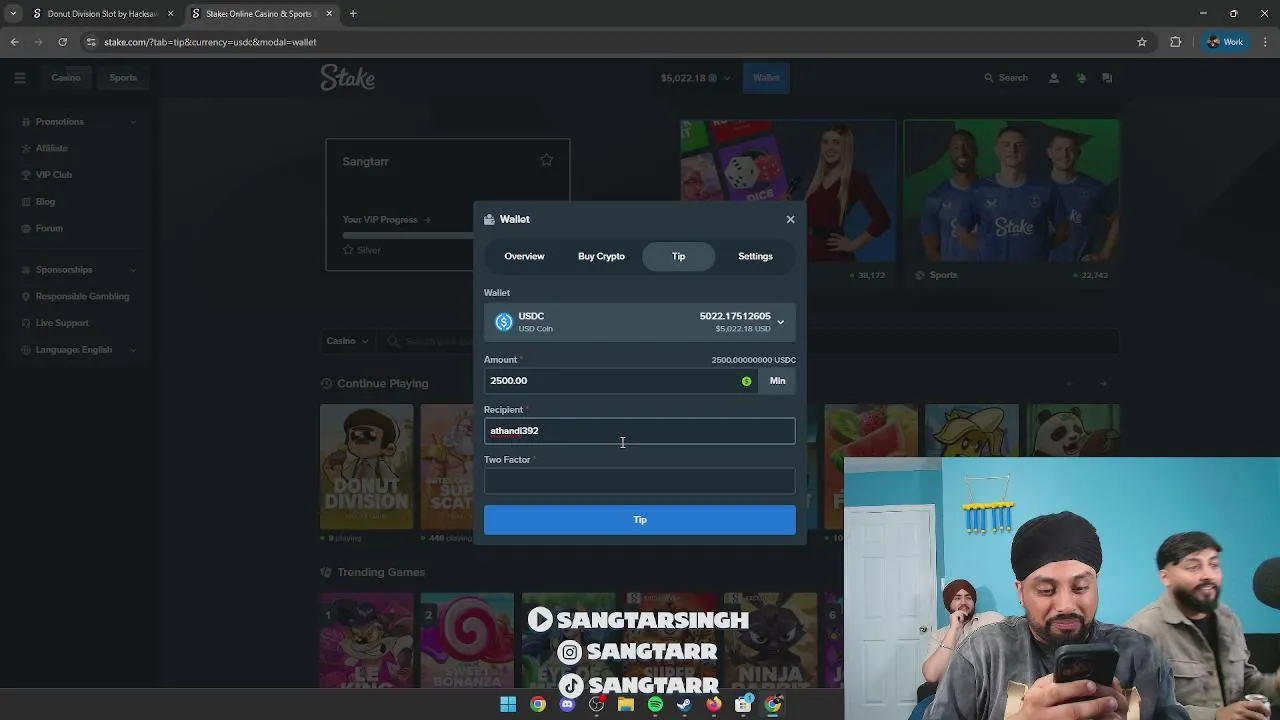Reload the current page
The height and width of the screenshot is (720, 1280).
pyautogui.click(x=62, y=42)
